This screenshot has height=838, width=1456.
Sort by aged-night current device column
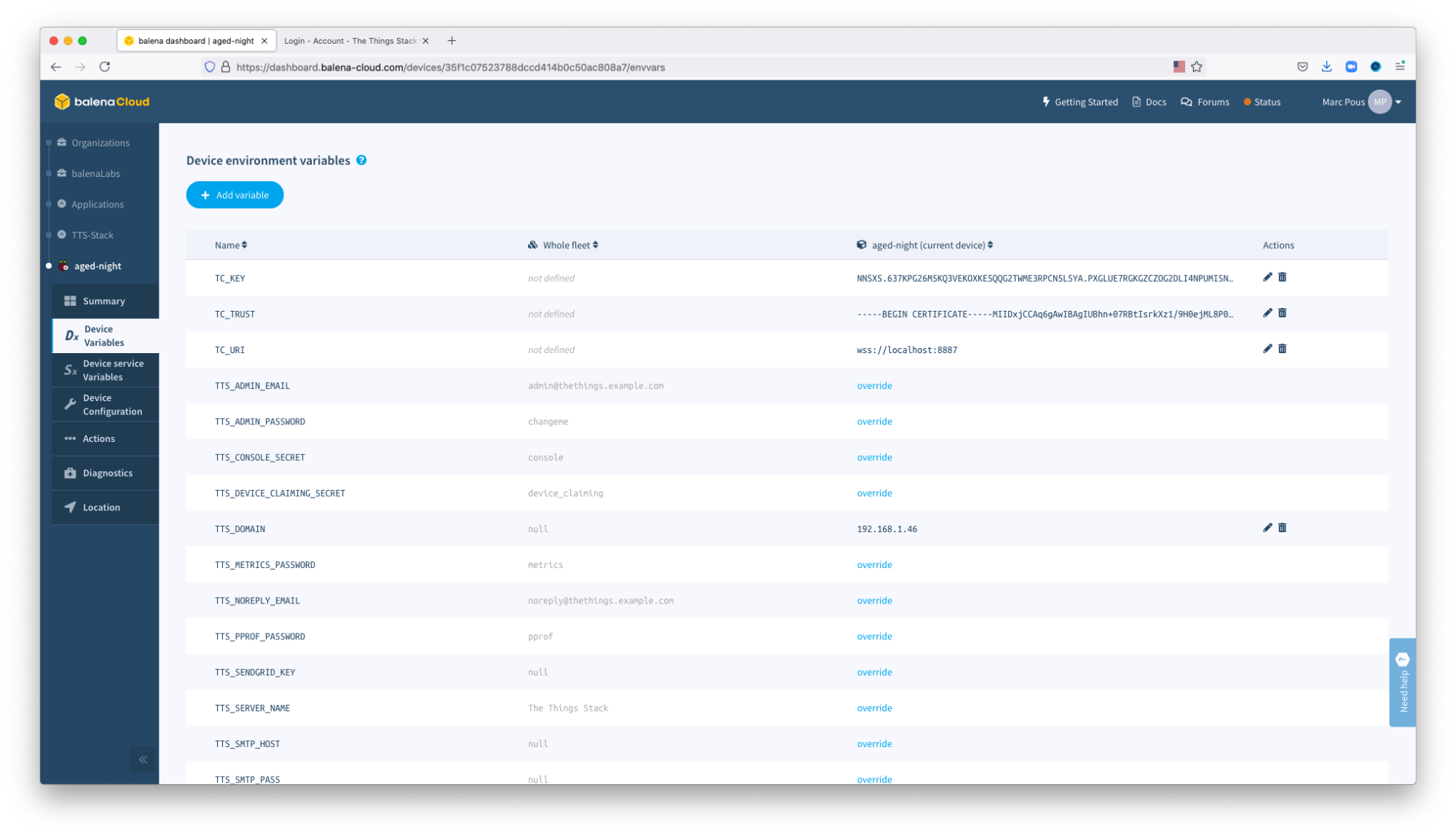pos(932,245)
